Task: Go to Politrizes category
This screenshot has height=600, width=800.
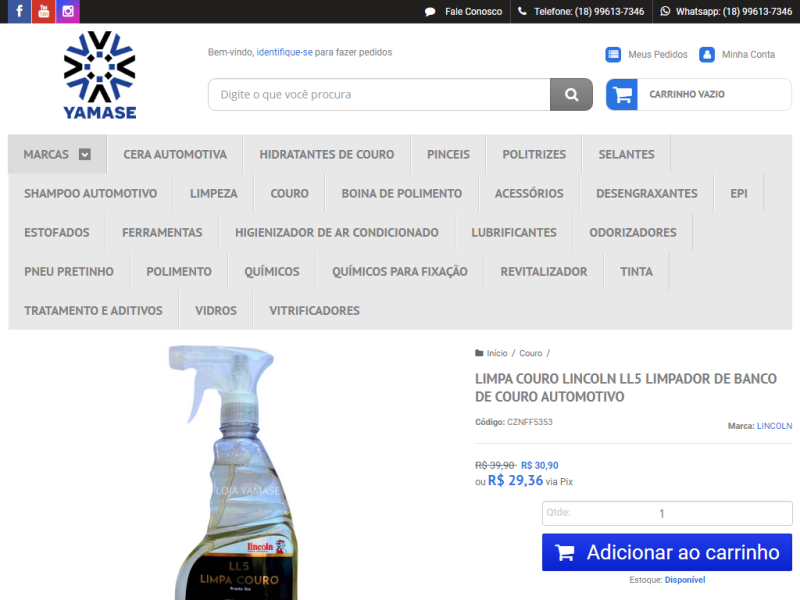Action: coord(534,155)
